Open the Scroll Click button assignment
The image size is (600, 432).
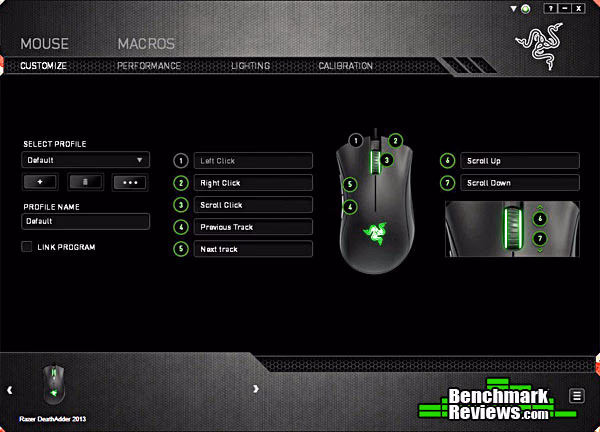coord(253,205)
